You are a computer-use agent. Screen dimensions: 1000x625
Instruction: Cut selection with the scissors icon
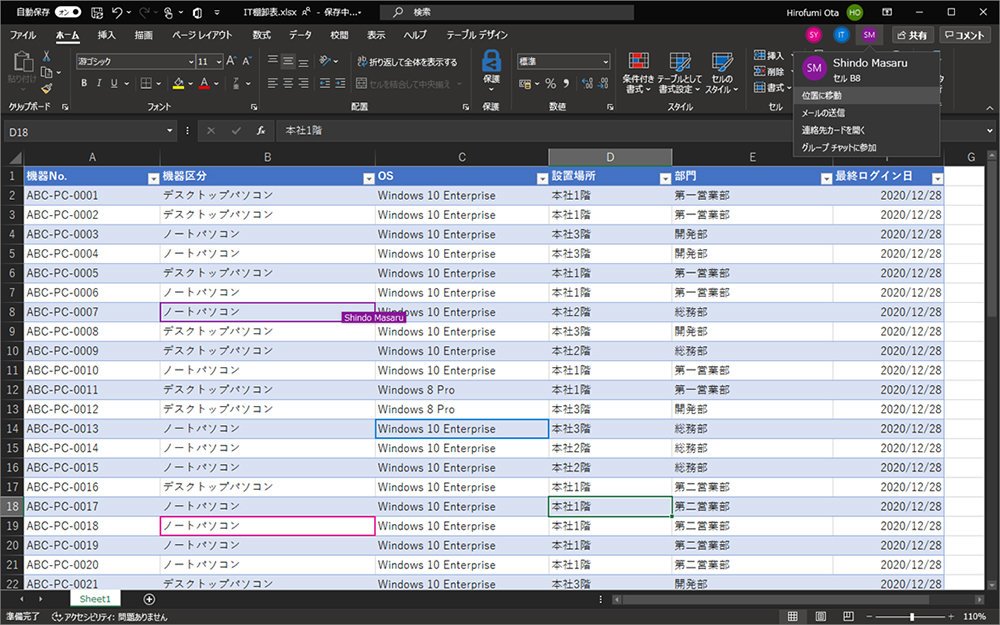coord(46,57)
